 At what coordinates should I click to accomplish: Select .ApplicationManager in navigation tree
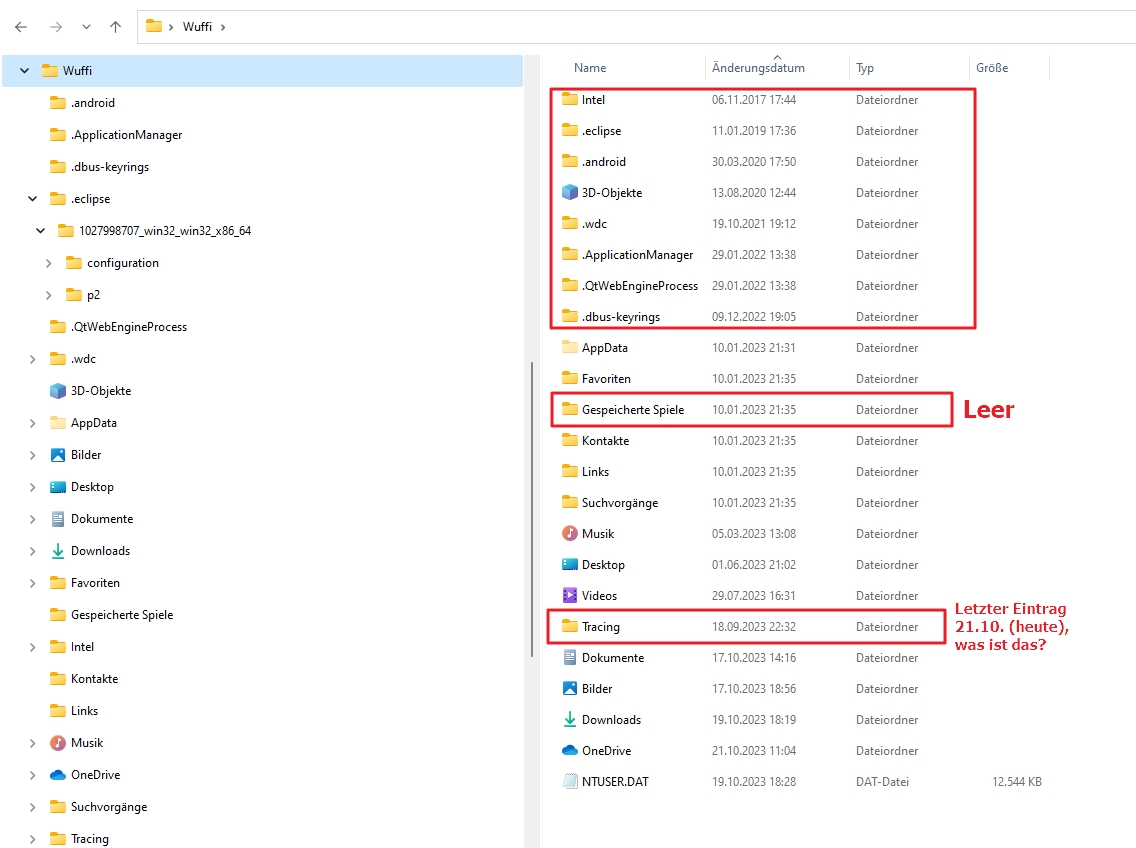coord(116,135)
